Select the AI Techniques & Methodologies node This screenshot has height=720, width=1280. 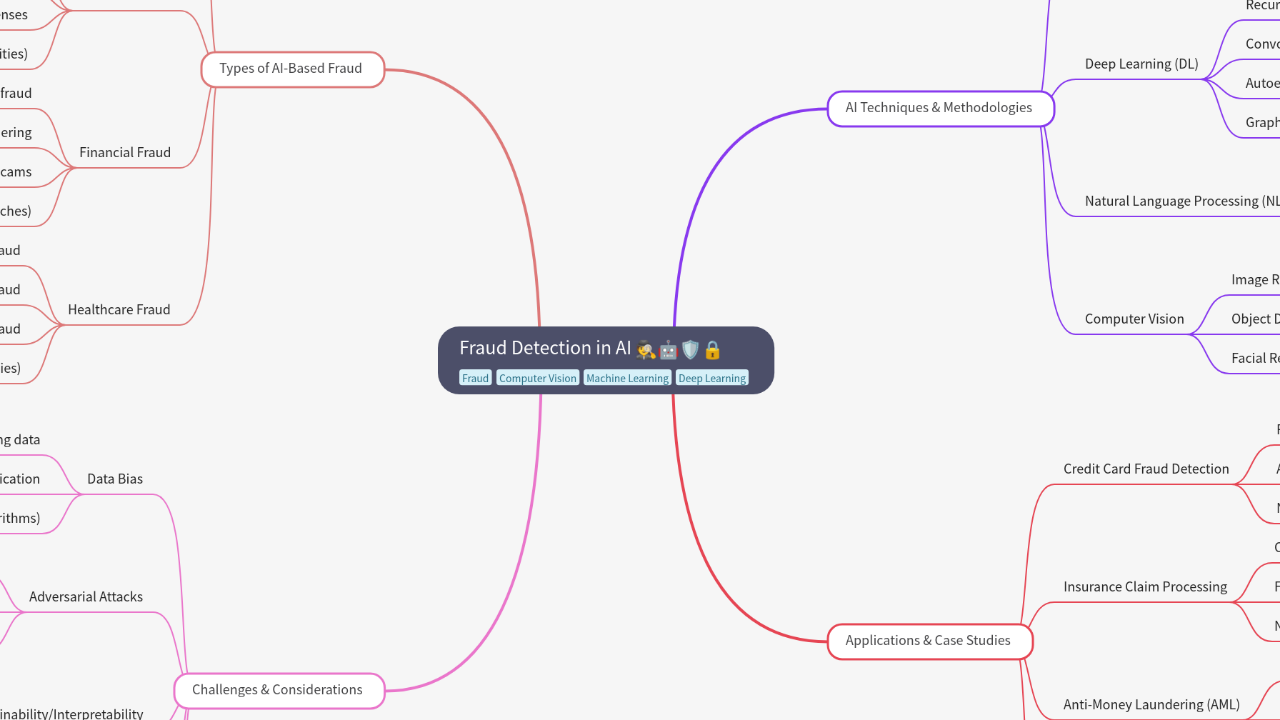point(940,108)
